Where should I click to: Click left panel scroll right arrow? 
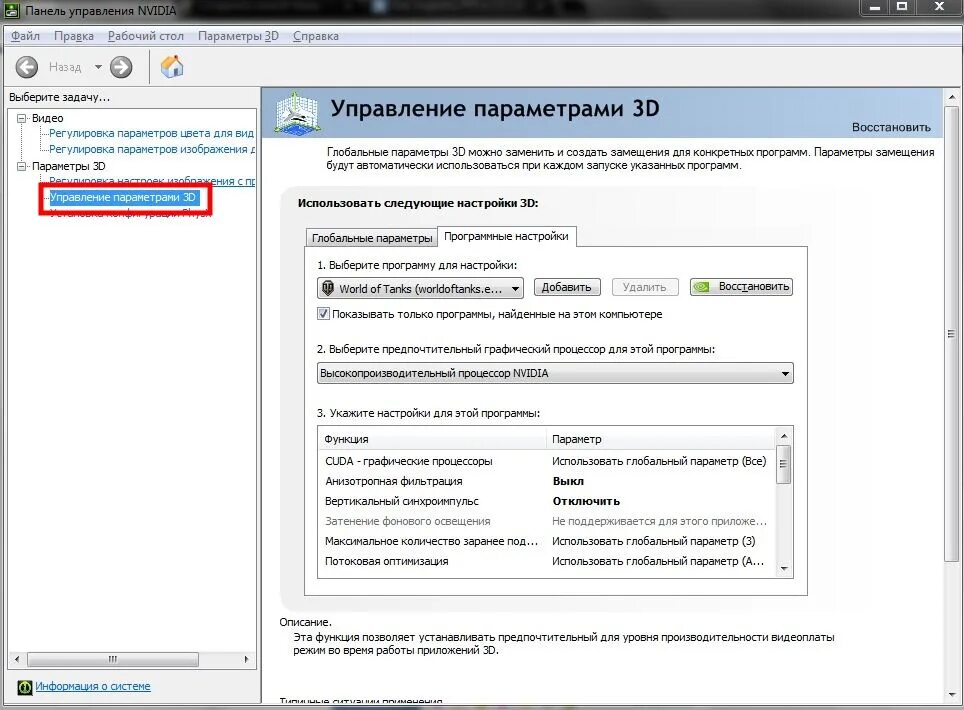click(x=247, y=659)
